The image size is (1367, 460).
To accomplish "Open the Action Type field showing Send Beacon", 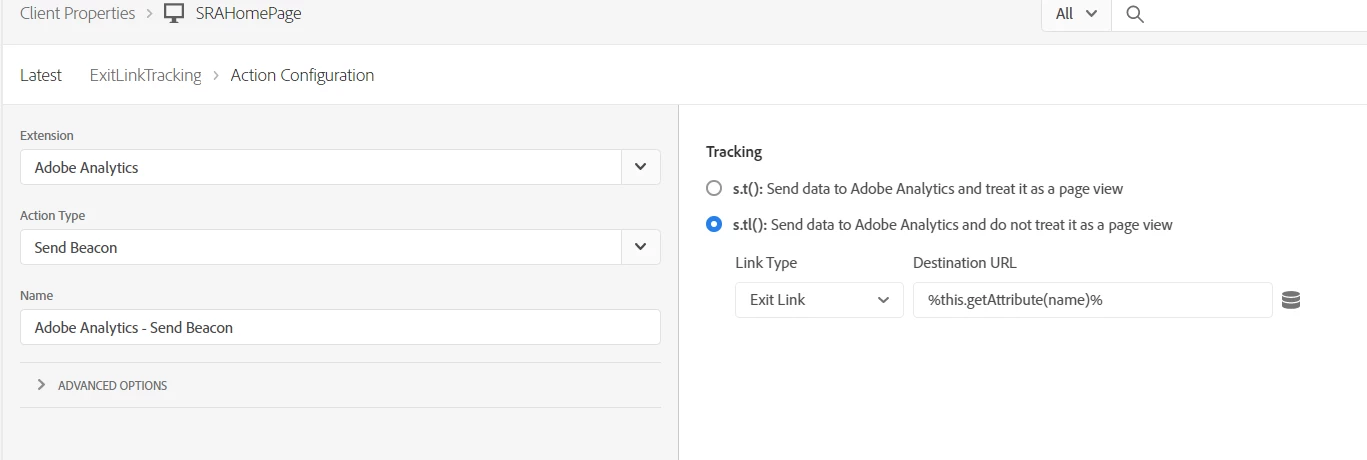I will [x=321, y=247].
